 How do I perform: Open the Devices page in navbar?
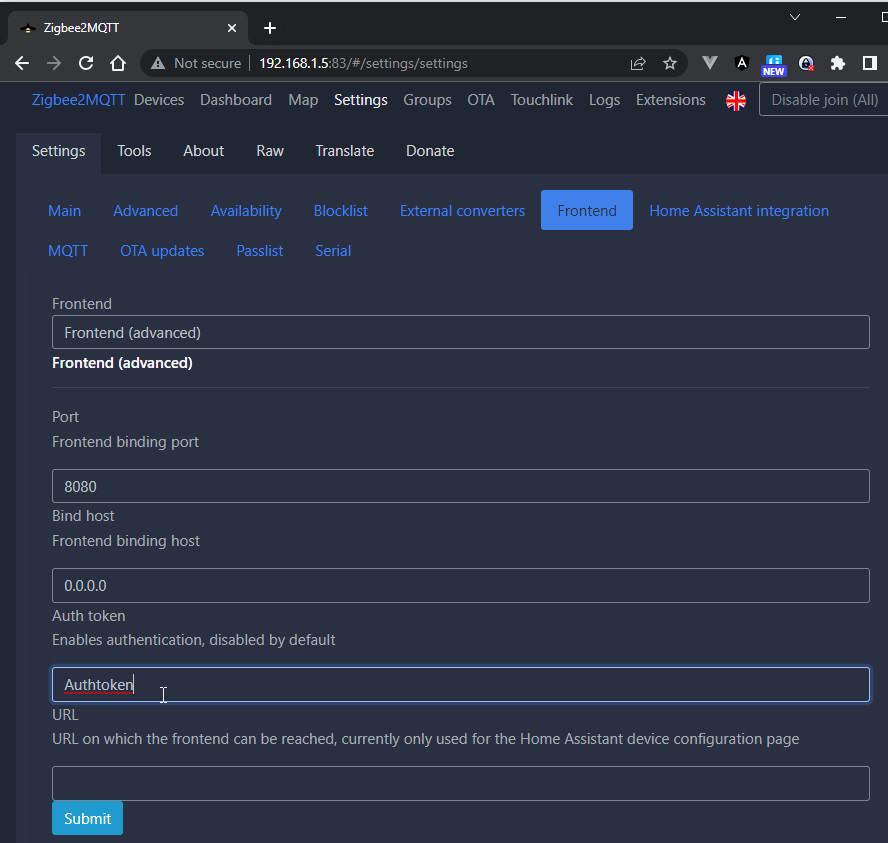[159, 100]
